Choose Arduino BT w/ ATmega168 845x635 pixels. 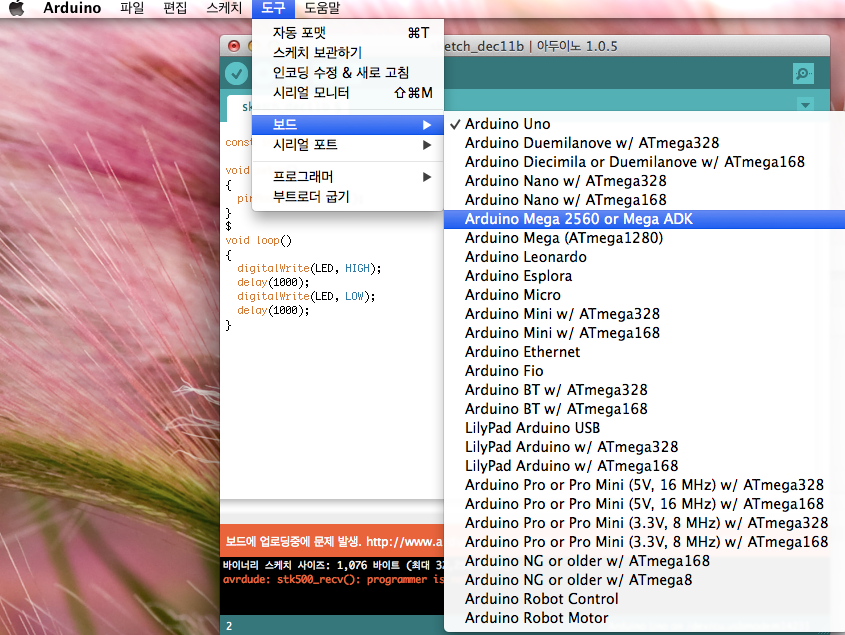(645, 409)
